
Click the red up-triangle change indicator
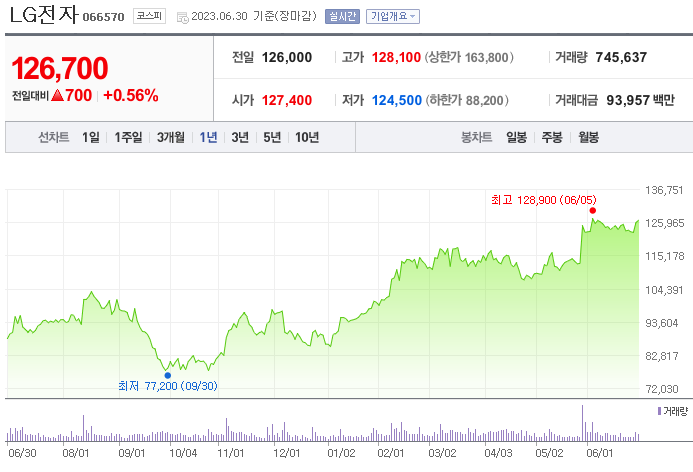(57, 95)
